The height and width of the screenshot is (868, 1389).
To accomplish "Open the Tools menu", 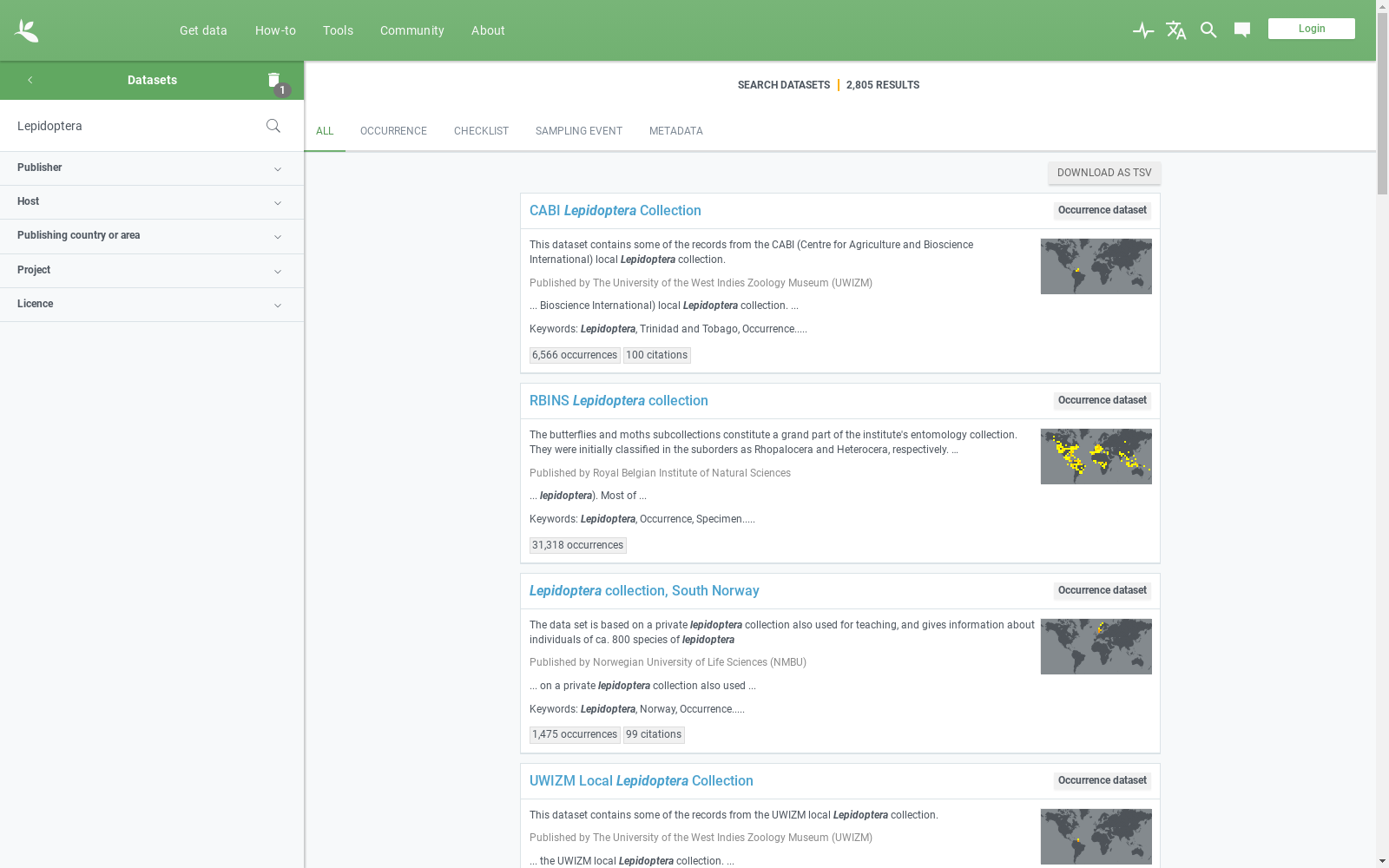I will [x=338, y=30].
